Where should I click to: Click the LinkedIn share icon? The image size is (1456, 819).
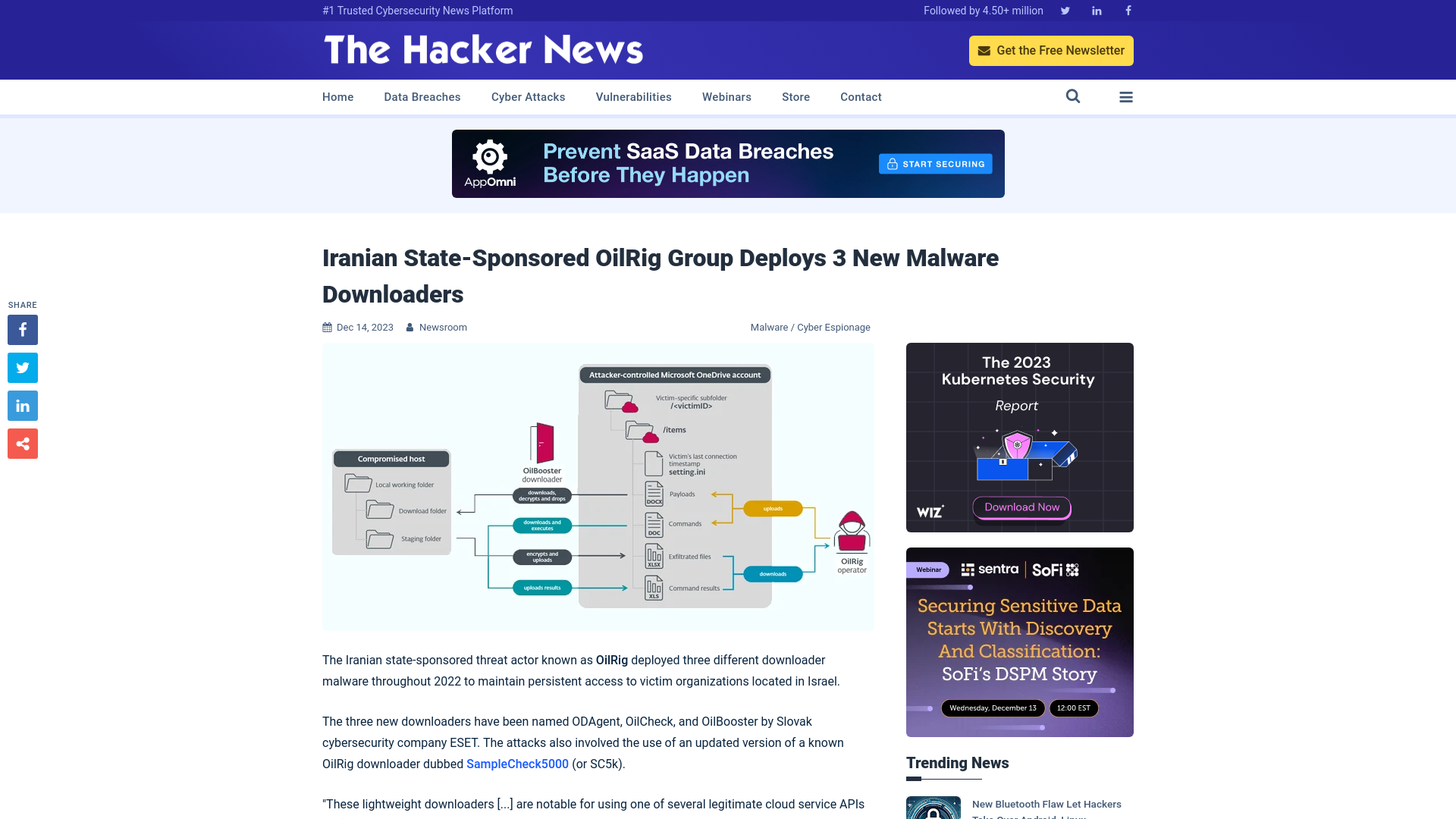(22, 405)
